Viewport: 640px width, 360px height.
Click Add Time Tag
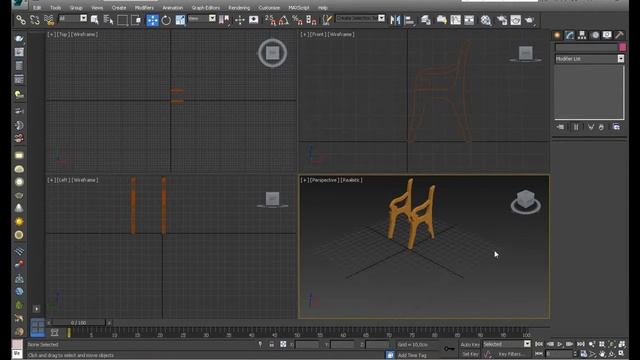tap(411, 355)
